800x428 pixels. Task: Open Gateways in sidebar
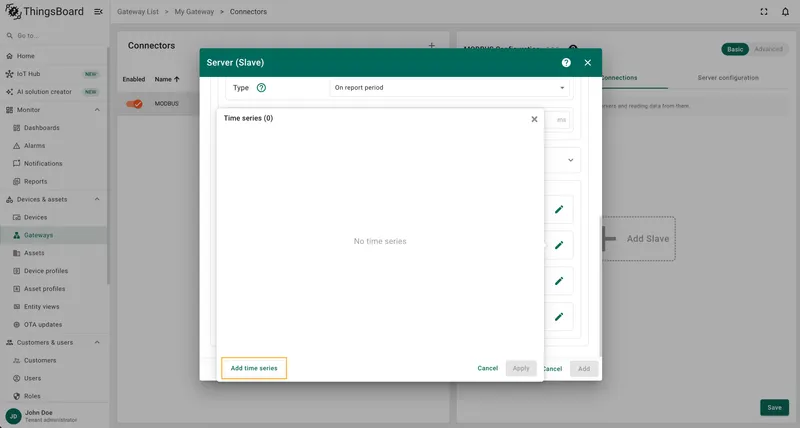pyautogui.click(x=54, y=235)
